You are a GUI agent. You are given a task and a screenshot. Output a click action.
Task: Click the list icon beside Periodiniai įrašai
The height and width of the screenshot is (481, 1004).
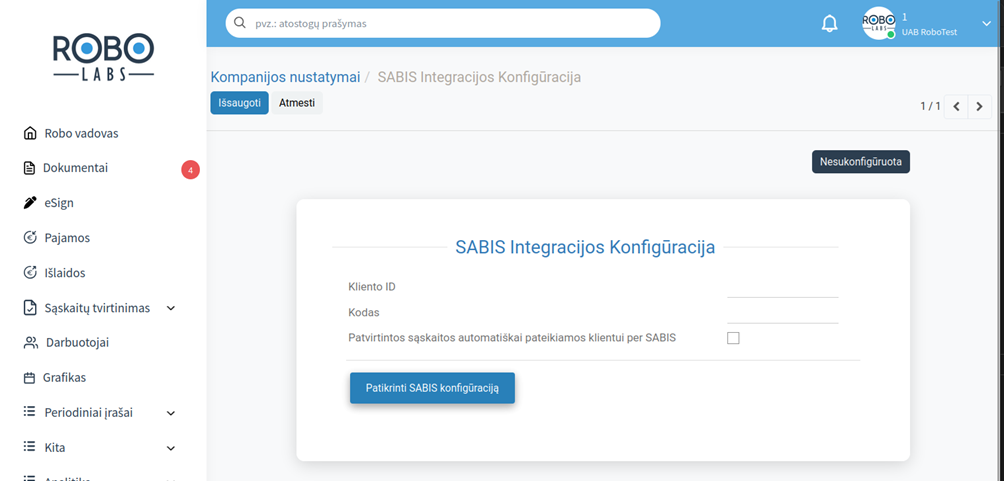point(29,412)
